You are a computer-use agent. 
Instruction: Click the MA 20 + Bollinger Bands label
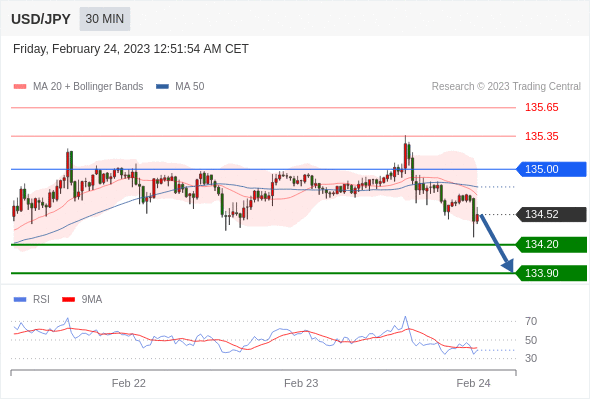click(x=88, y=87)
